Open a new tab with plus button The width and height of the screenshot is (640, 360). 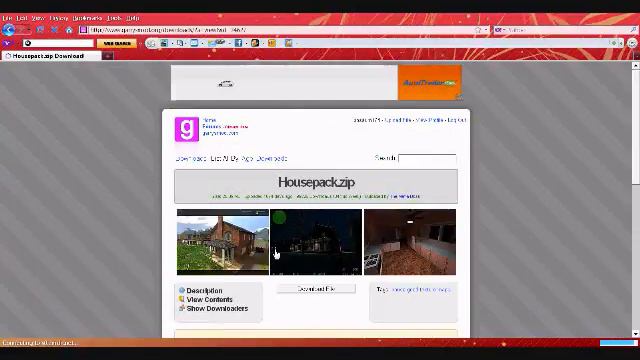click(x=108, y=56)
